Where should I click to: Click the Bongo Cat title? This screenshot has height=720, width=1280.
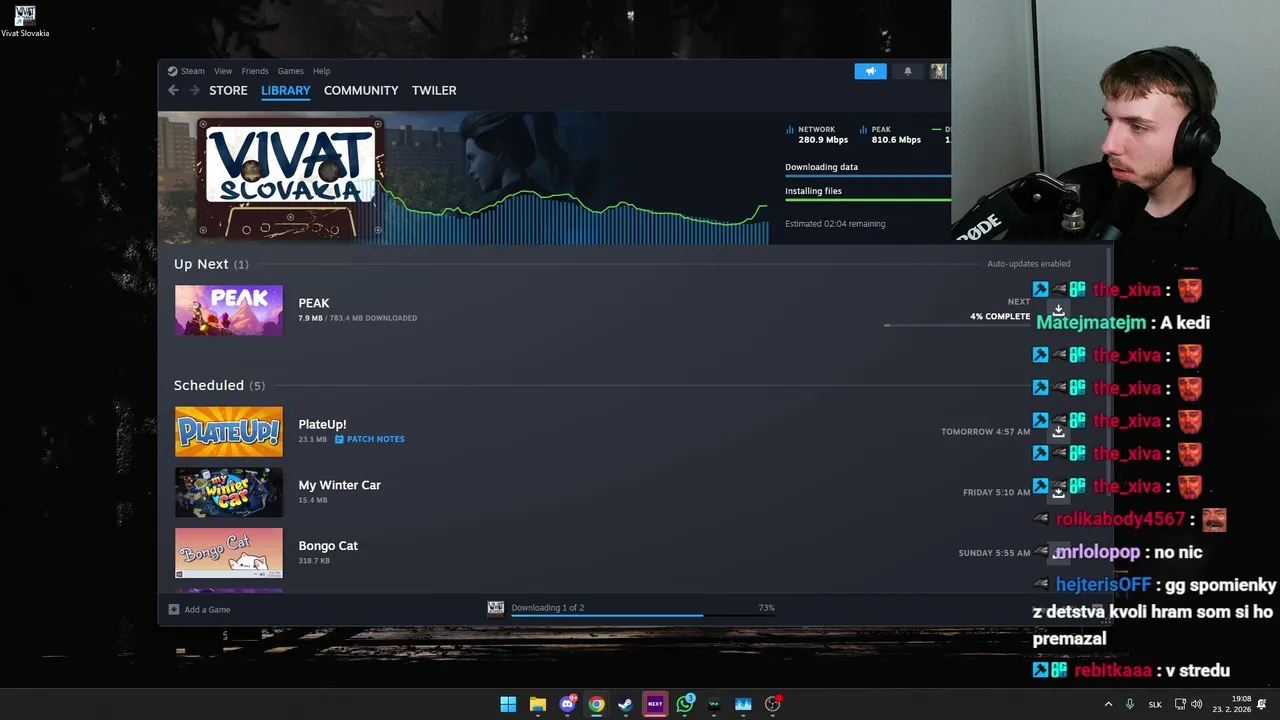328,546
